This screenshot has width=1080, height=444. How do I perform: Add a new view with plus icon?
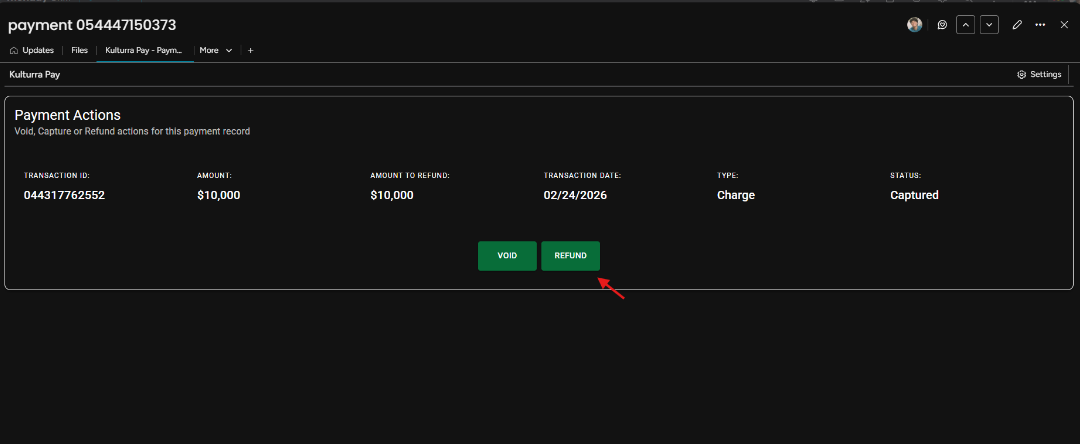pyautogui.click(x=251, y=50)
